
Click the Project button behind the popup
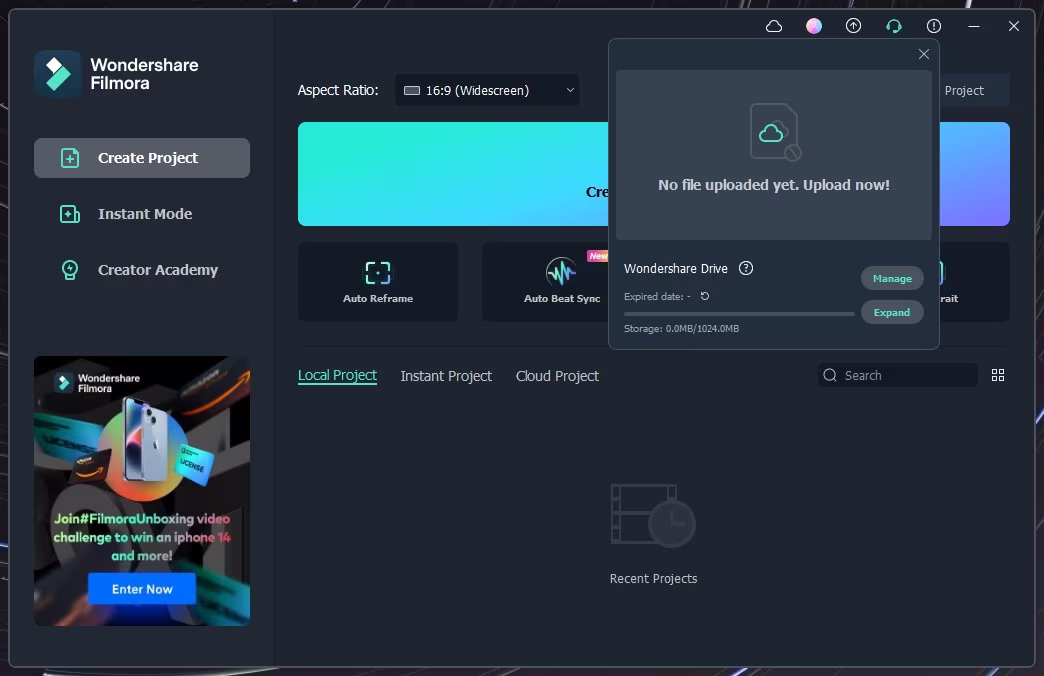975,91
